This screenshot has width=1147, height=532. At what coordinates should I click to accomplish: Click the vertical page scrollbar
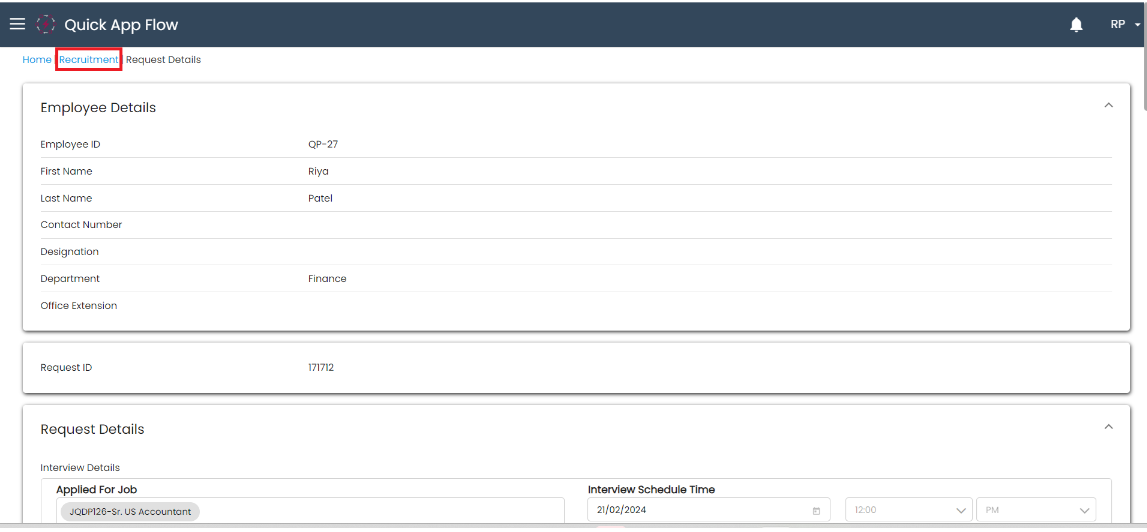tap(1143, 250)
